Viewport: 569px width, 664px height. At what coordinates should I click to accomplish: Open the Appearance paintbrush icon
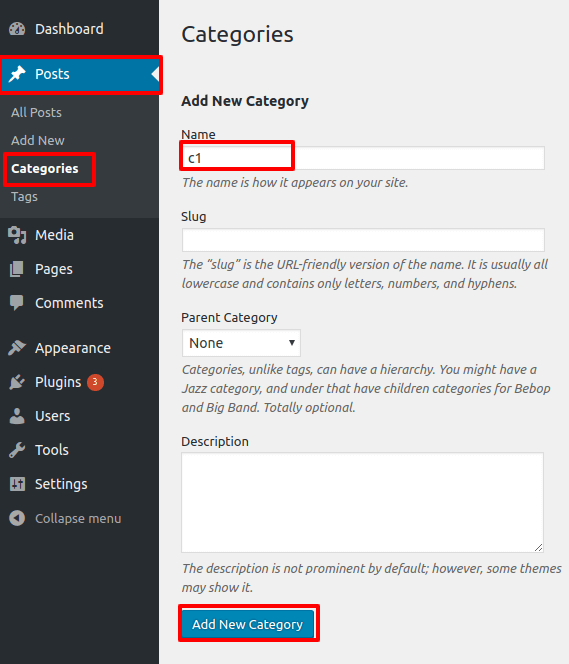tap(17, 348)
